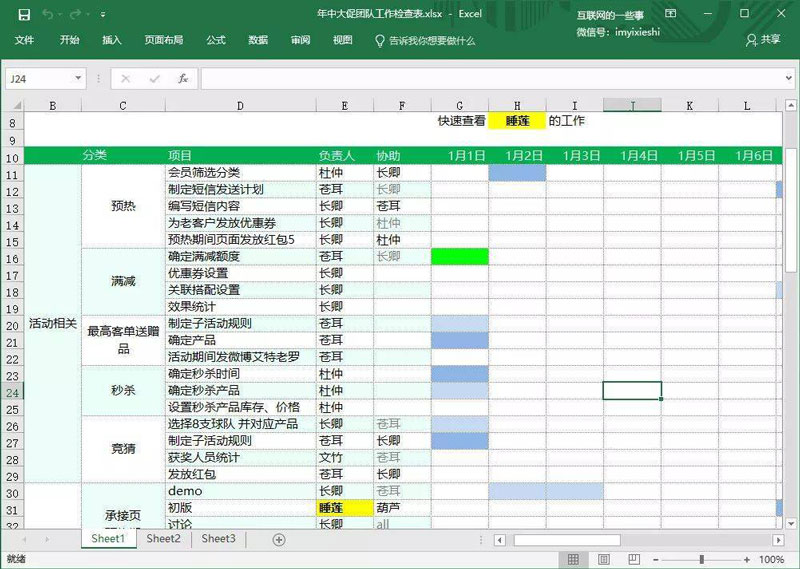Select the yellow 睡莲 cell in row 8
Screen dimensions: 800x569
click(517, 121)
